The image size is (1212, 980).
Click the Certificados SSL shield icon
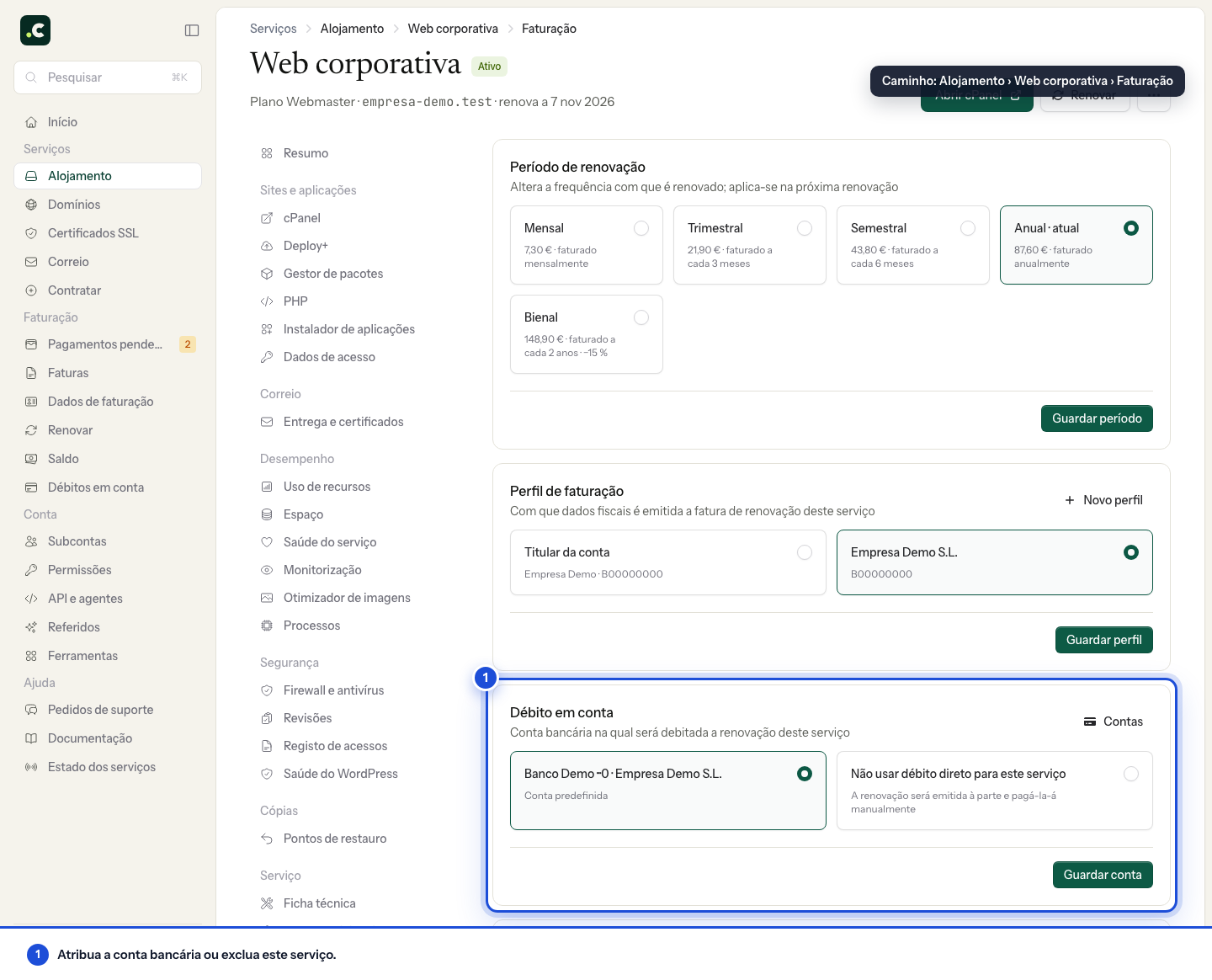31,233
